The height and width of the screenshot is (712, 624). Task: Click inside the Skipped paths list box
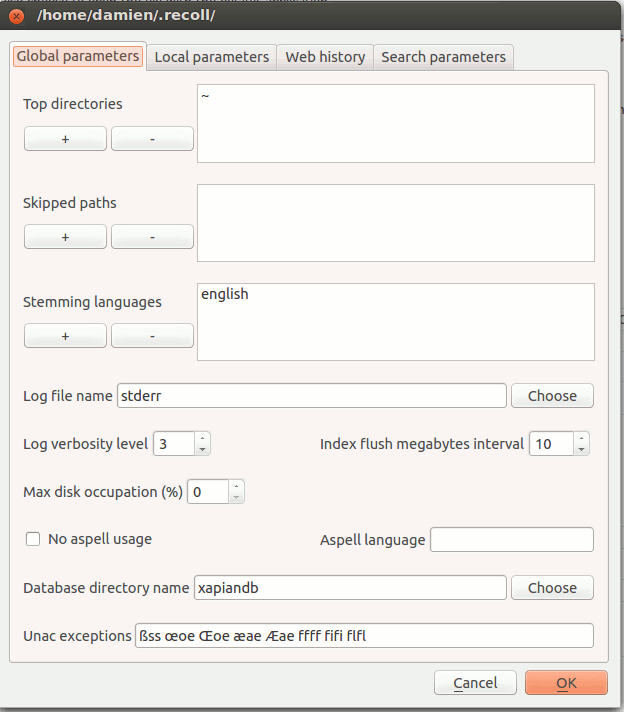pyautogui.click(x=396, y=223)
